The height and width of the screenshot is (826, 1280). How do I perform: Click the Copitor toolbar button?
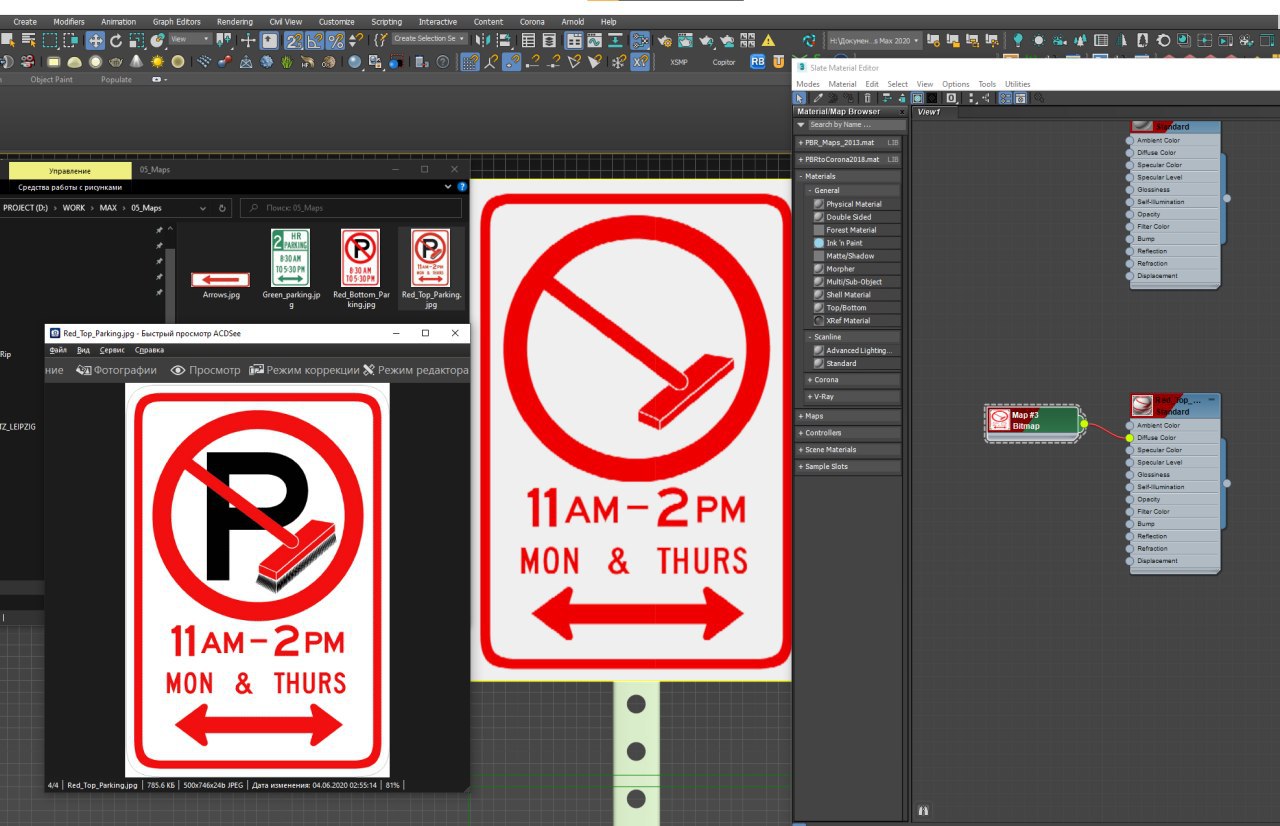(x=723, y=62)
